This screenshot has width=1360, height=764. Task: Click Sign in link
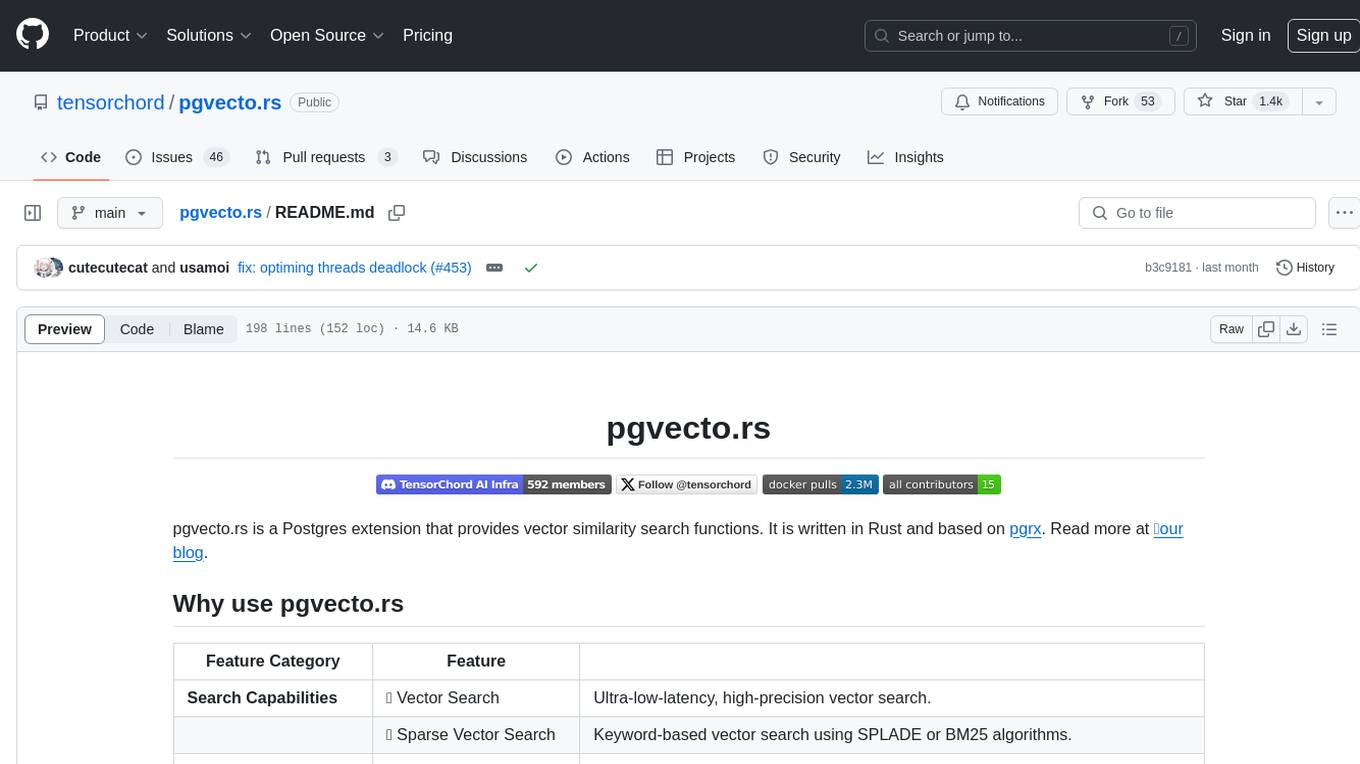pos(1245,35)
